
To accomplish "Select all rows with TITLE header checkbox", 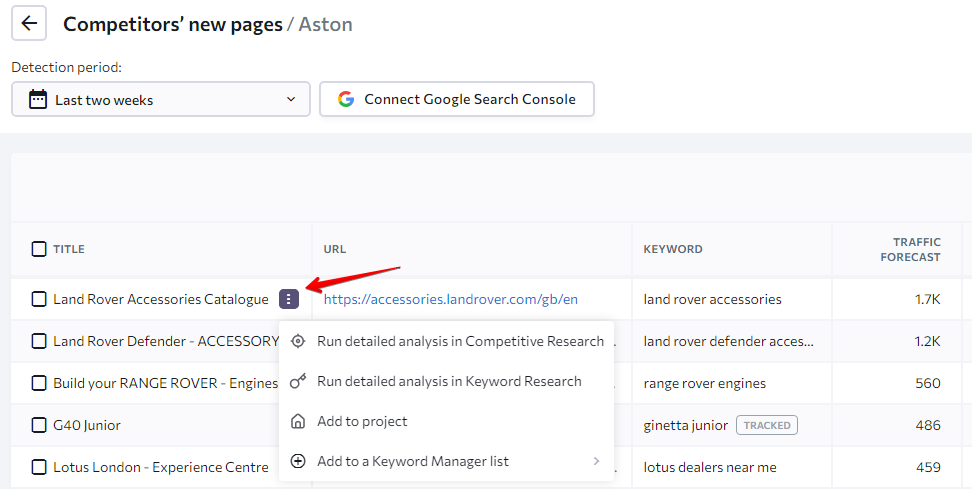I will point(38,249).
